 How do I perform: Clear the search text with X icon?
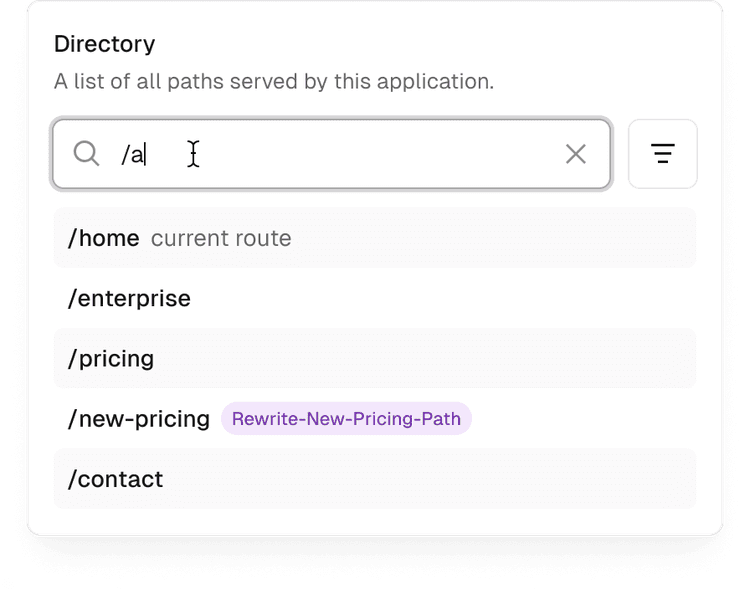[x=576, y=153]
